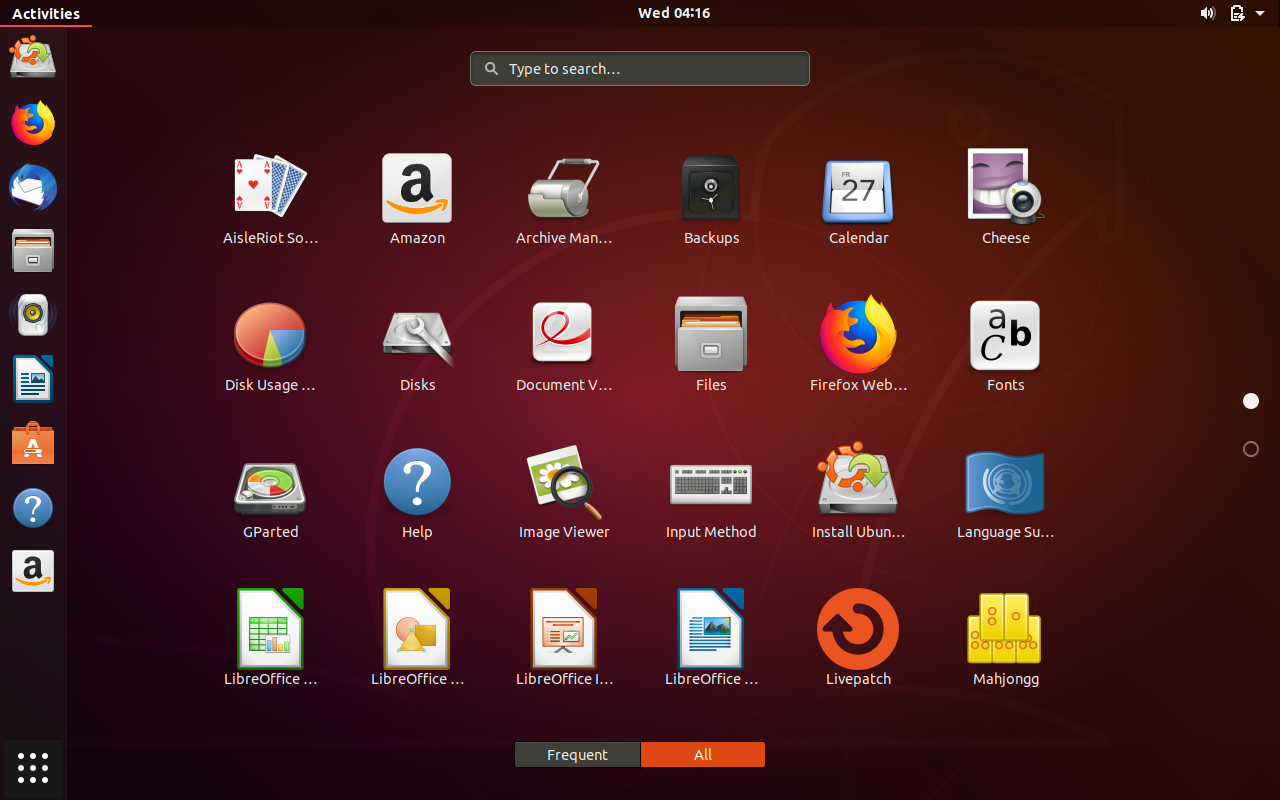Open the Cheese webcam application
This screenshot has width=1280, height=800.
[x=1005, y=188]
